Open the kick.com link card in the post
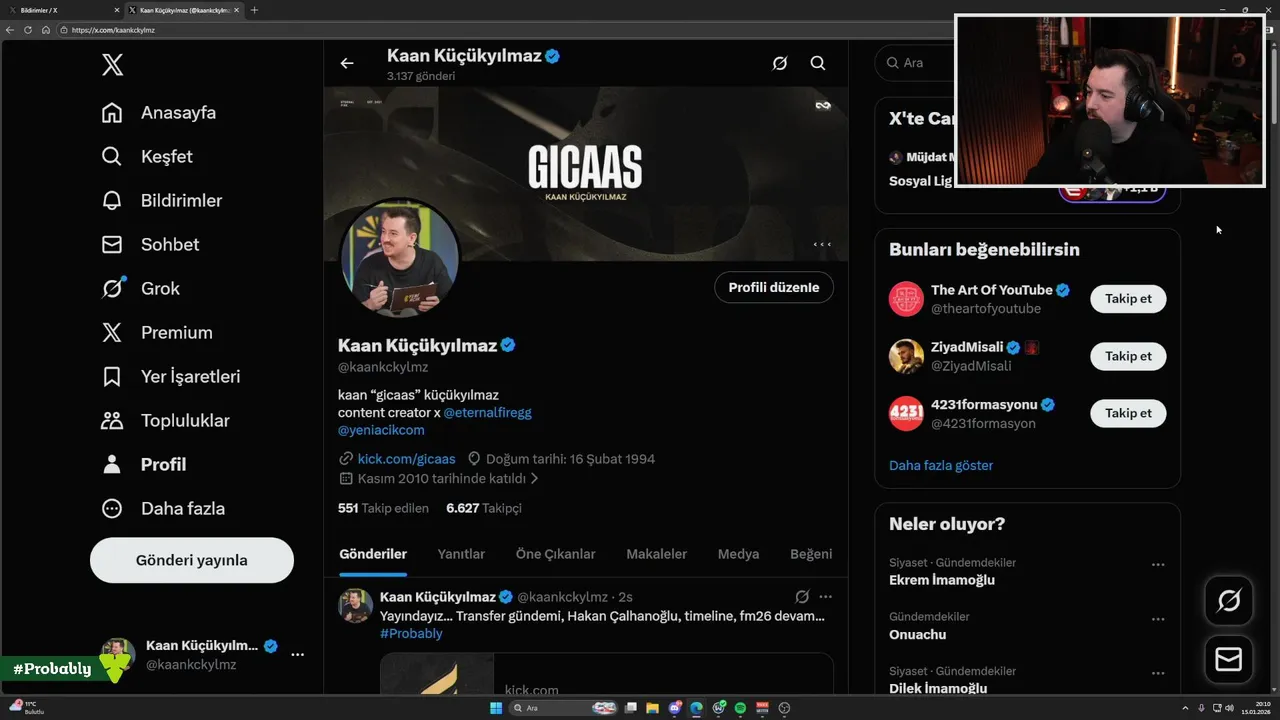 [606, 674]
